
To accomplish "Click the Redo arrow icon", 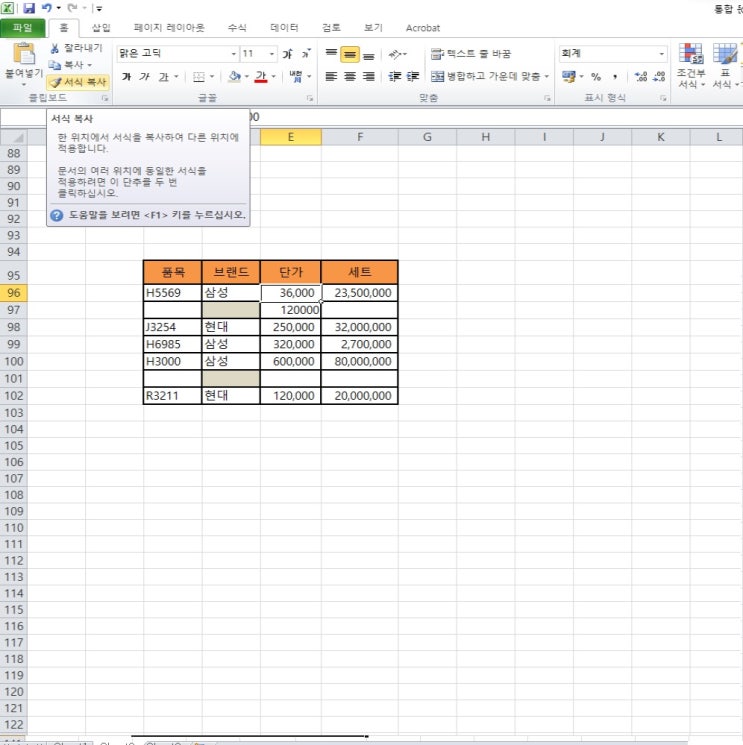I will click(x=72, y=8).
